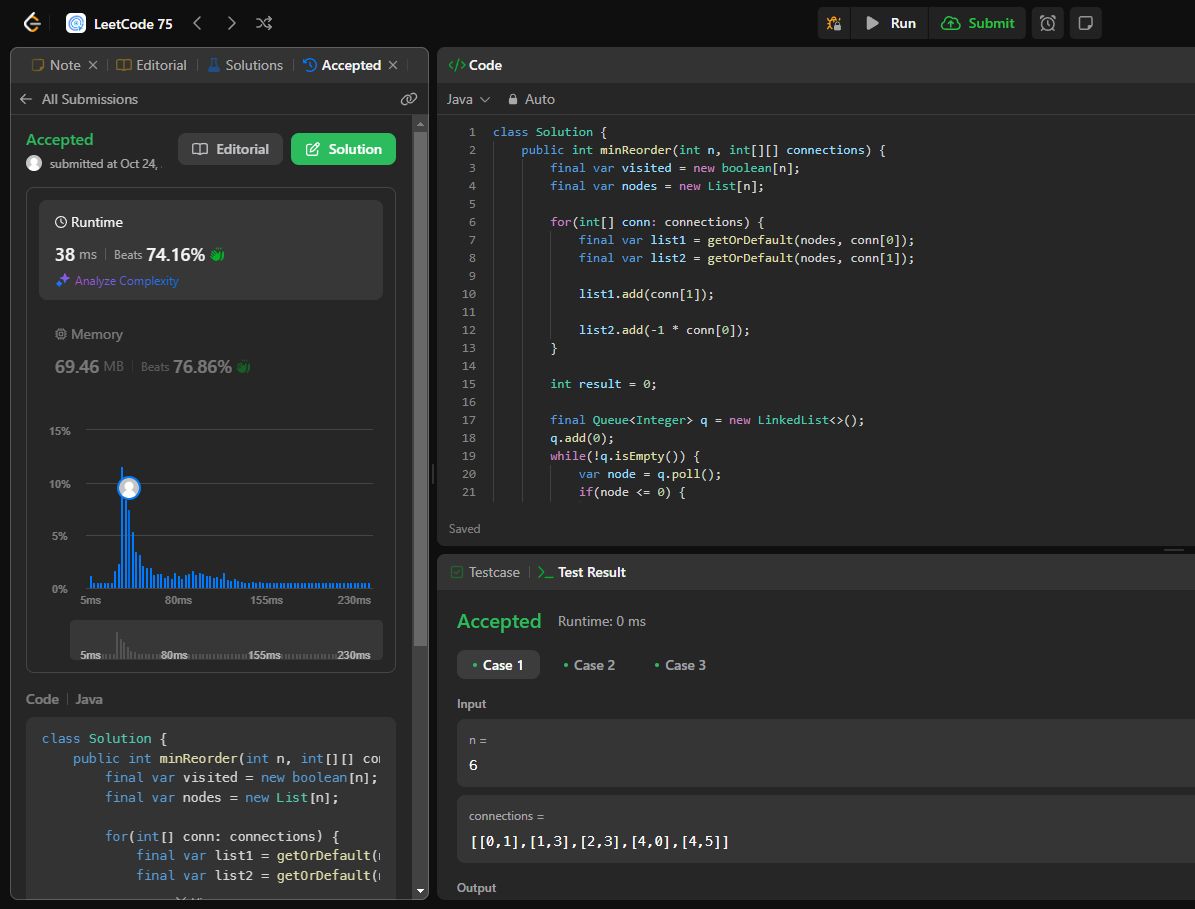1195x909 pixels.
Task: Go to the previous problem
Action: pos(197,23)
